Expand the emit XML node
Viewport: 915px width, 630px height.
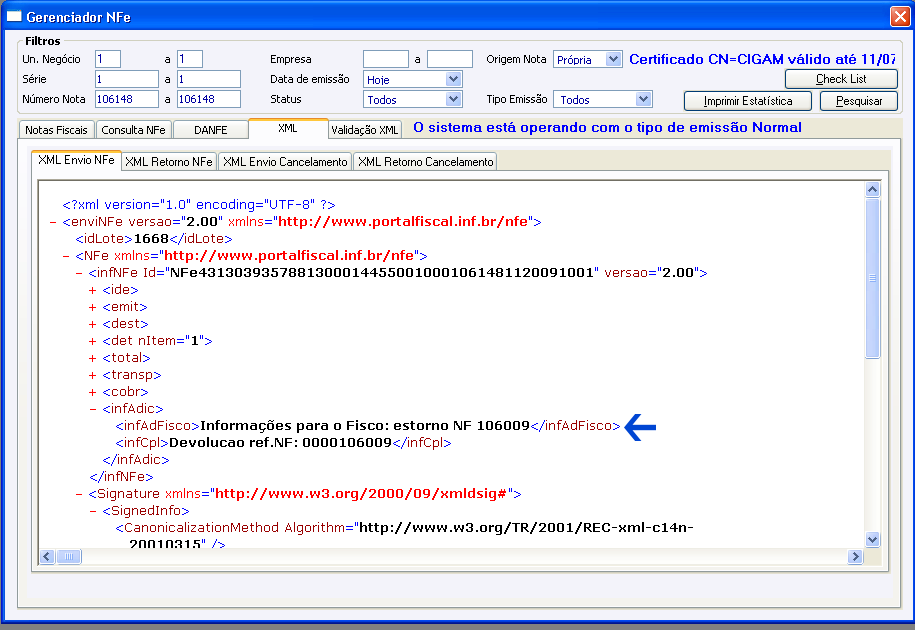92,307
